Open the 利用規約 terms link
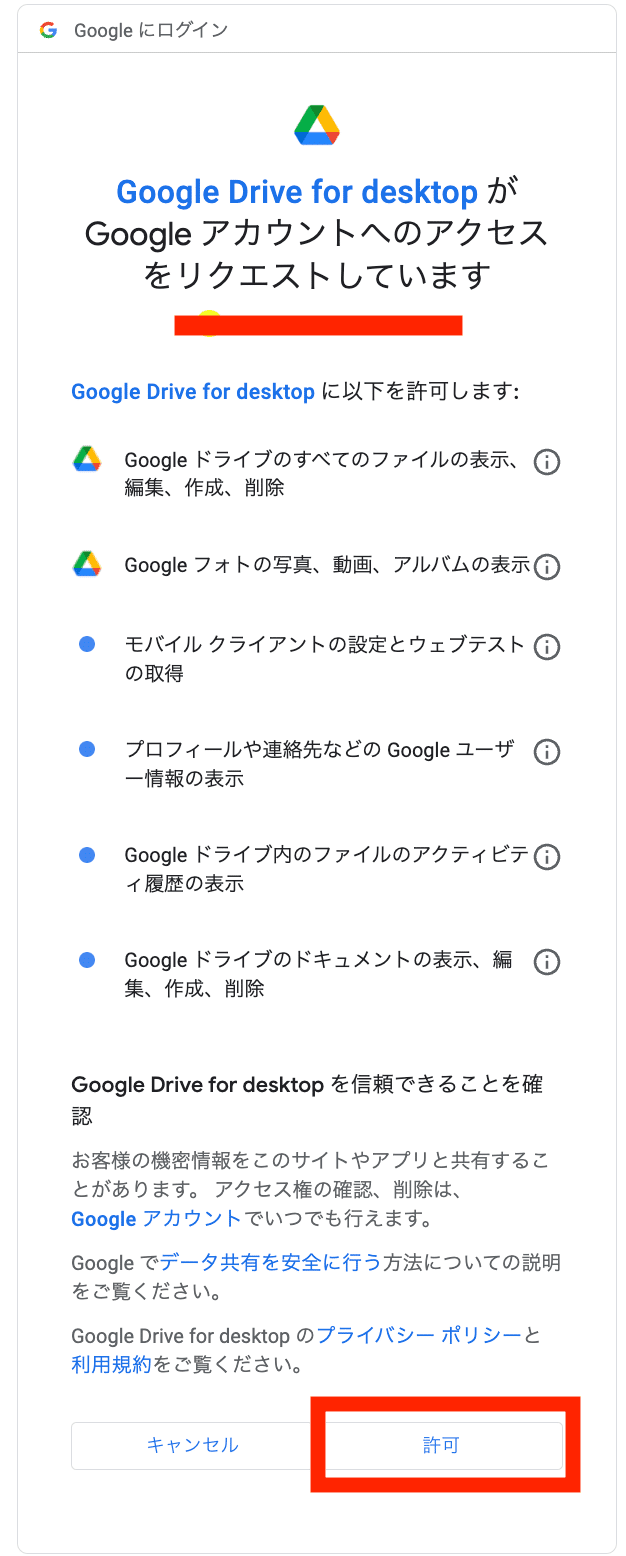 [x=111, y=1364]
